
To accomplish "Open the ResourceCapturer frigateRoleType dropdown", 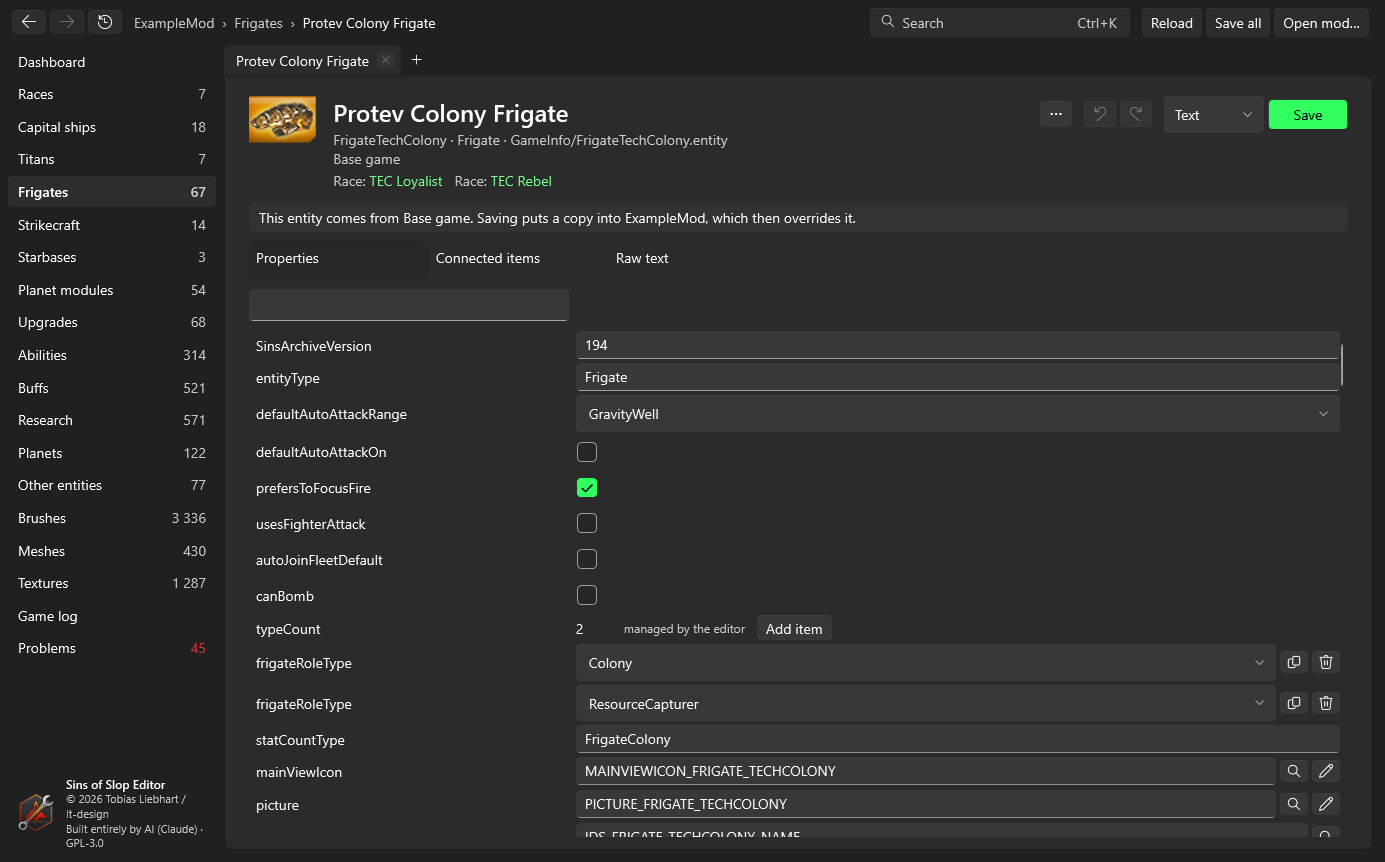I will tap(926, 704).
